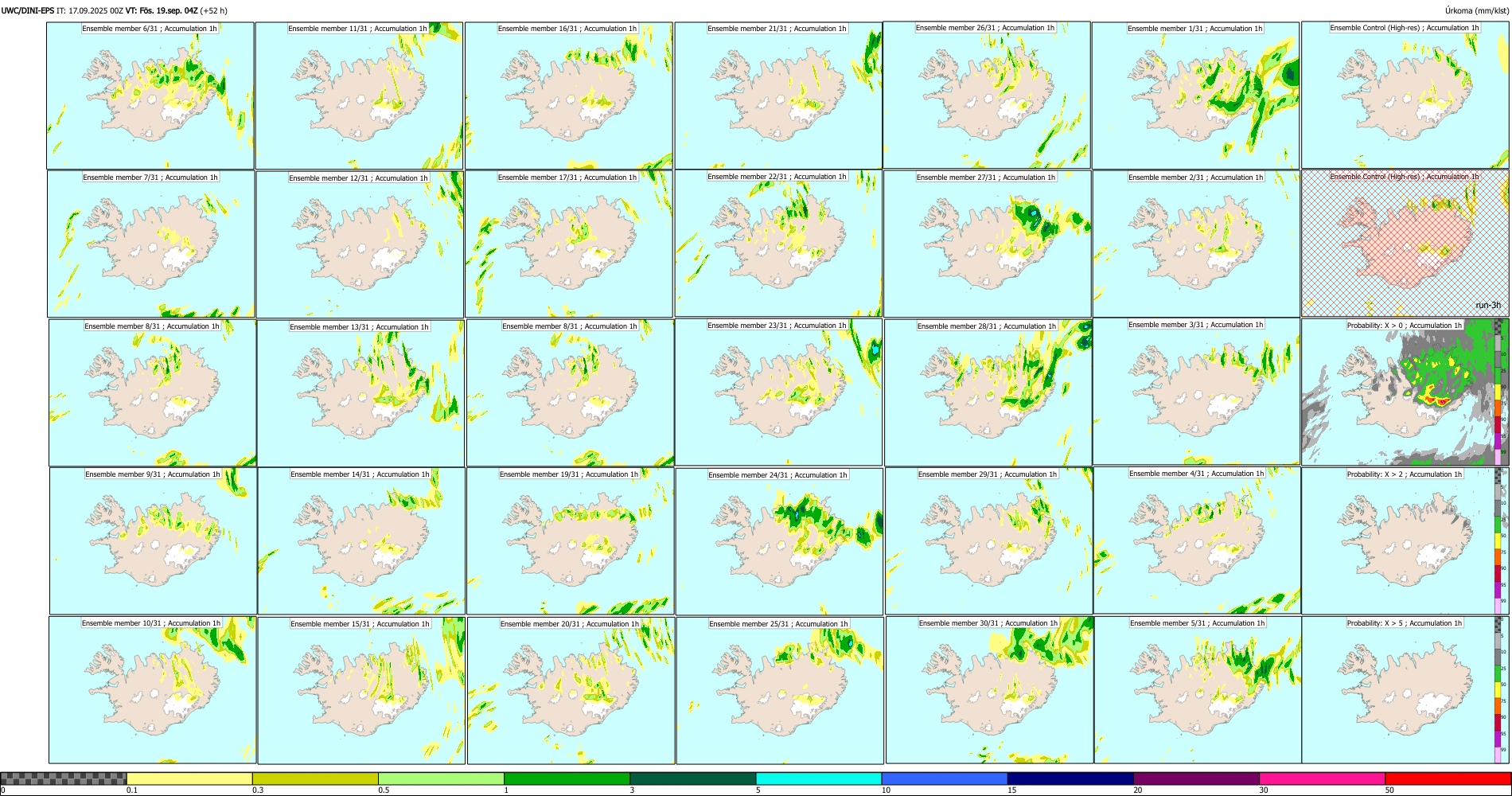1512x796 pixels.
Task: Click the Ensemble member 23/31 panel
Action: [779, 392]
